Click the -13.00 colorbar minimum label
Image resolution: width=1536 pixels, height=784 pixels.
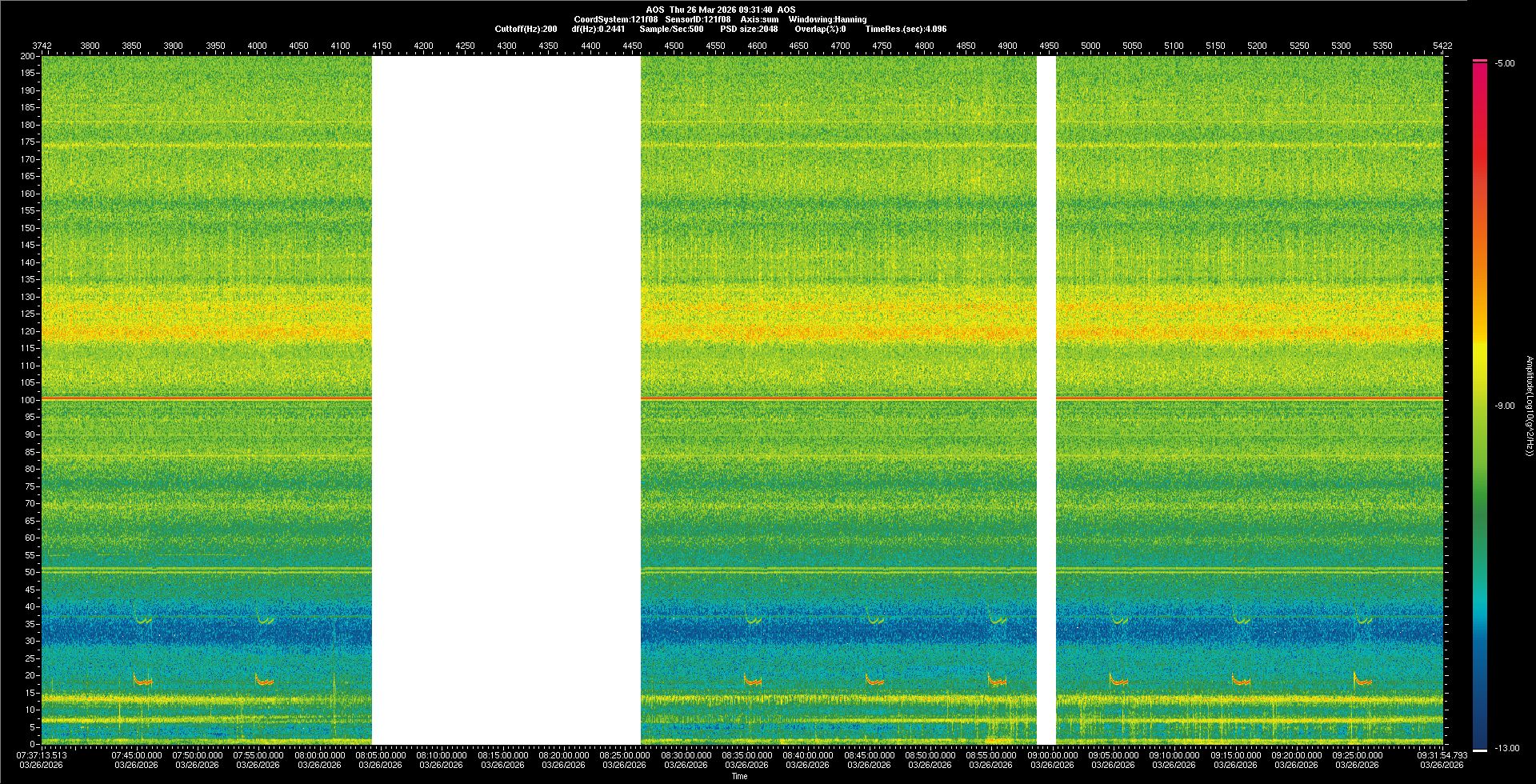pyautogui.click(x=1506, y=749)
